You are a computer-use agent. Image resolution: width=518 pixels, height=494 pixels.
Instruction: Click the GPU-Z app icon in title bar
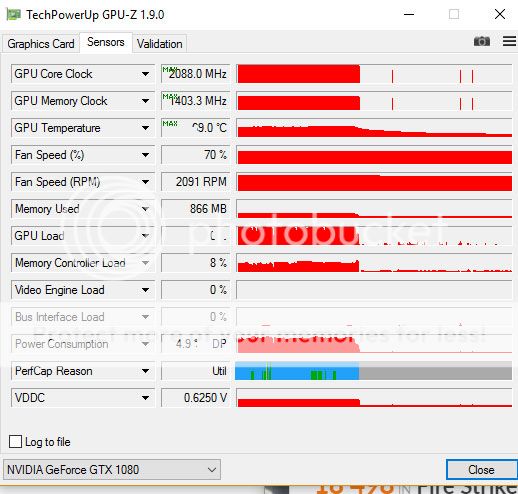[13, 15]
